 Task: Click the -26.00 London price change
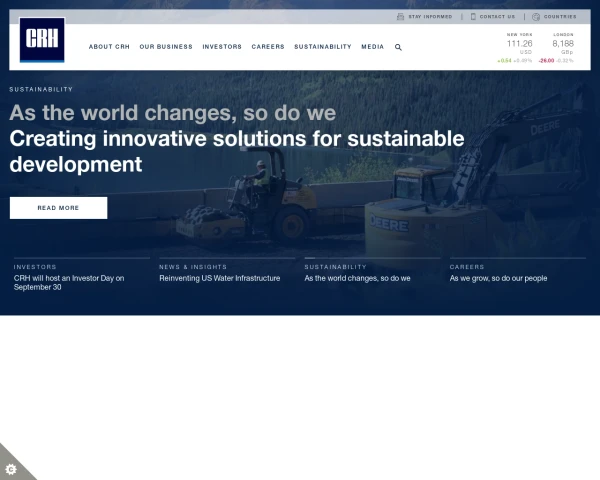pos(546,60)
